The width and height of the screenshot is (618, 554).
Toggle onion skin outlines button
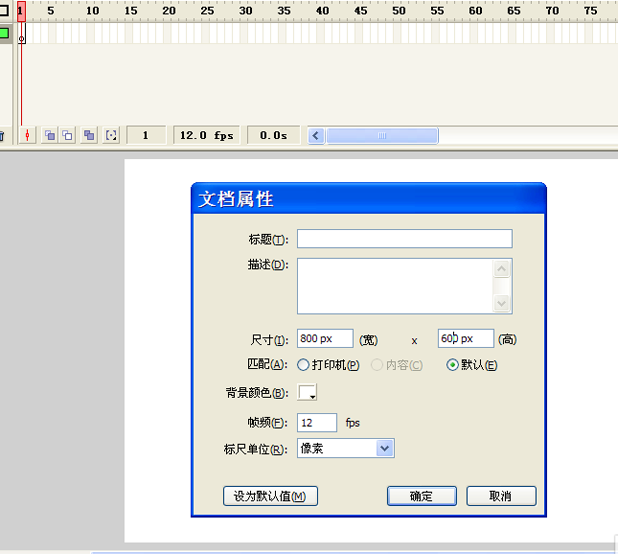(x=67, y=136)
